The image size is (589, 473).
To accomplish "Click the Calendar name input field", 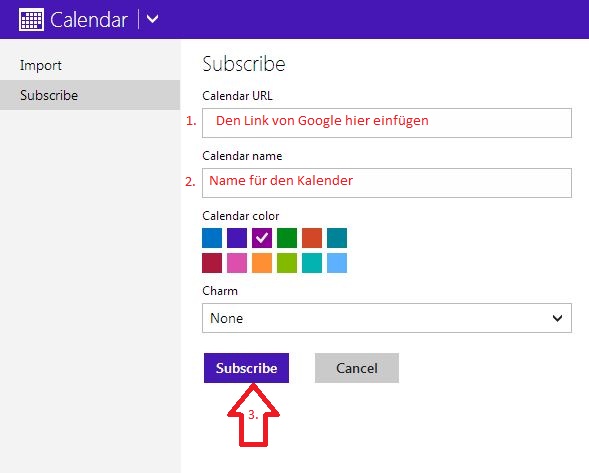I will click(x=387, y=183).
